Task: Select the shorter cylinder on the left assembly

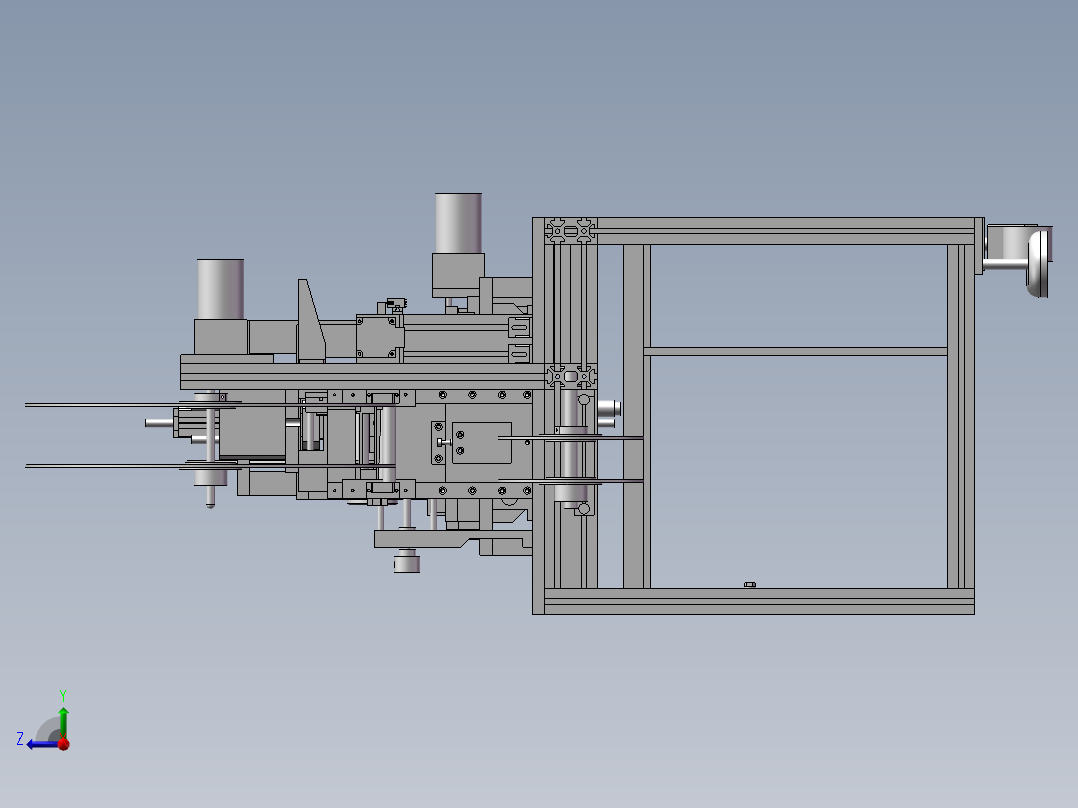Action: coord(221,289)
